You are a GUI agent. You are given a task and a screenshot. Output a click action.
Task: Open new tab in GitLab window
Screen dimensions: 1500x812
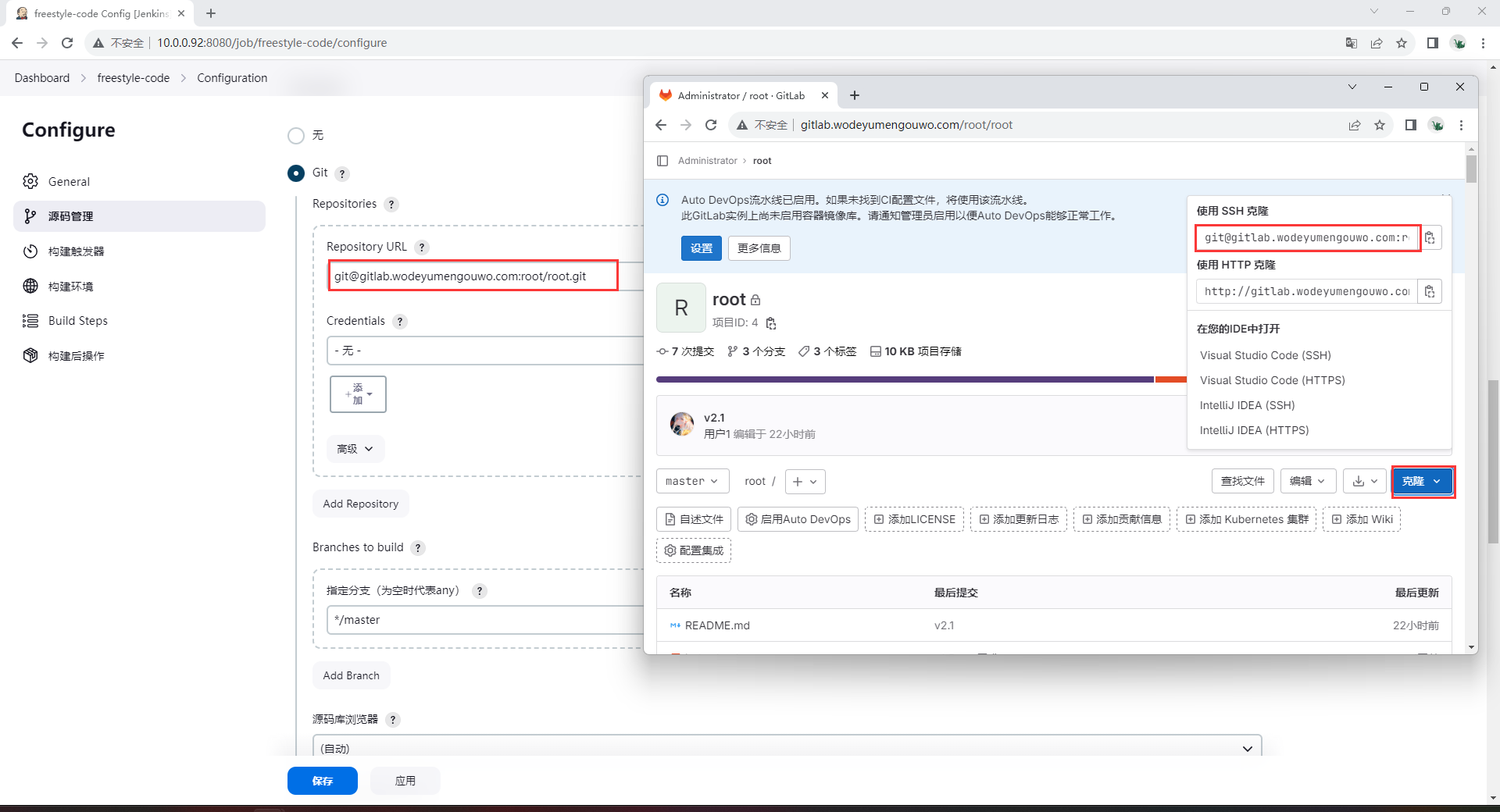tap(855, 95)
